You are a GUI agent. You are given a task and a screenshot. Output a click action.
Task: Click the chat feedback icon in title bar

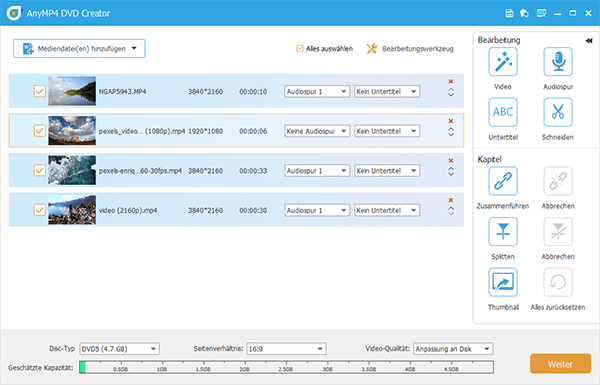[524, 13]
